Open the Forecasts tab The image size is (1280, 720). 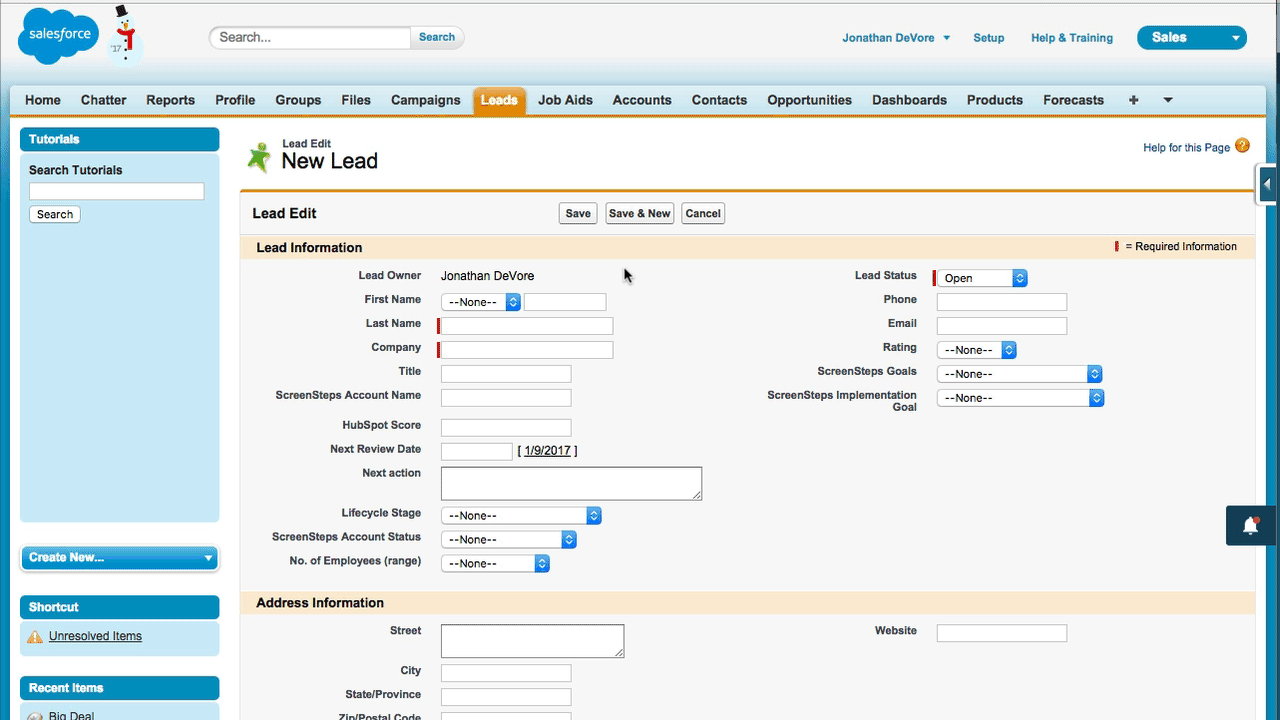(x=1073, y=100)
